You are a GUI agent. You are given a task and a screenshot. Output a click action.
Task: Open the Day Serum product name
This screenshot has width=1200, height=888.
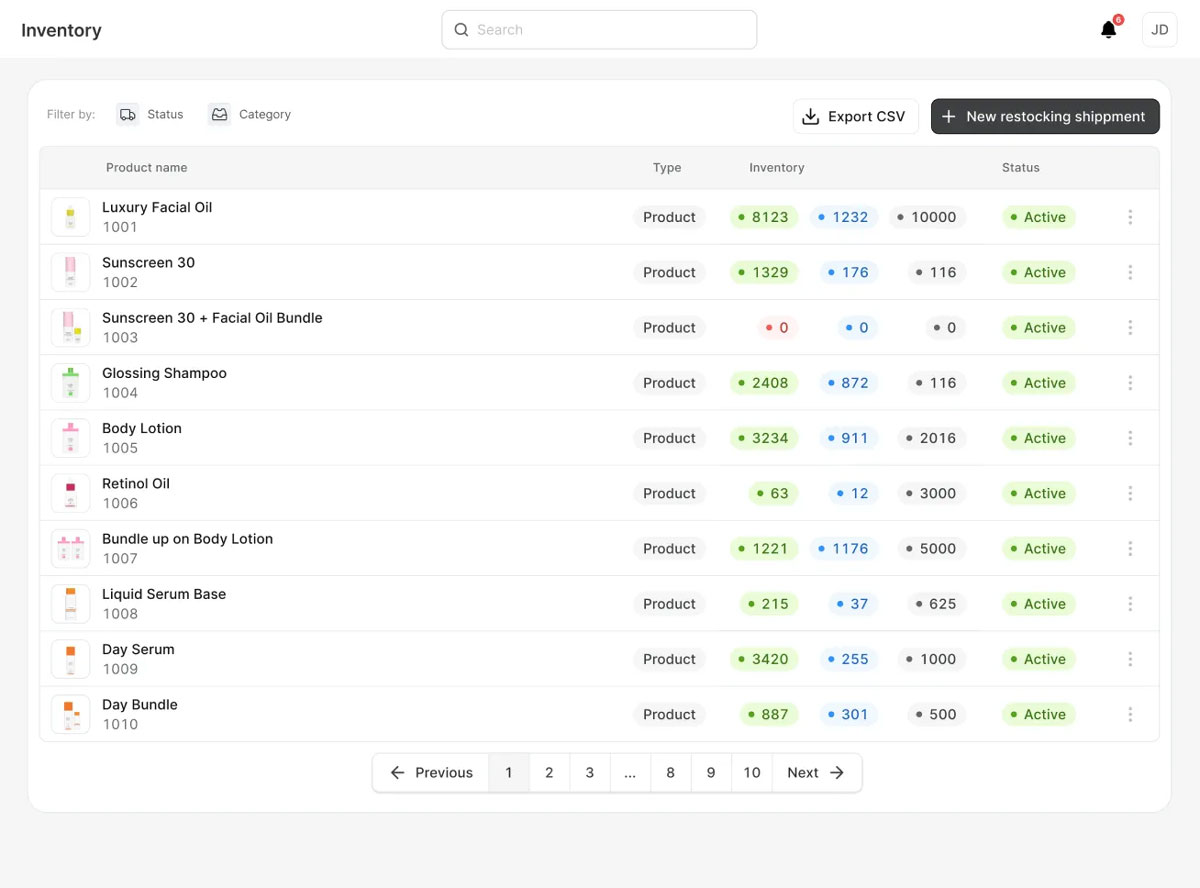point(138,649)
